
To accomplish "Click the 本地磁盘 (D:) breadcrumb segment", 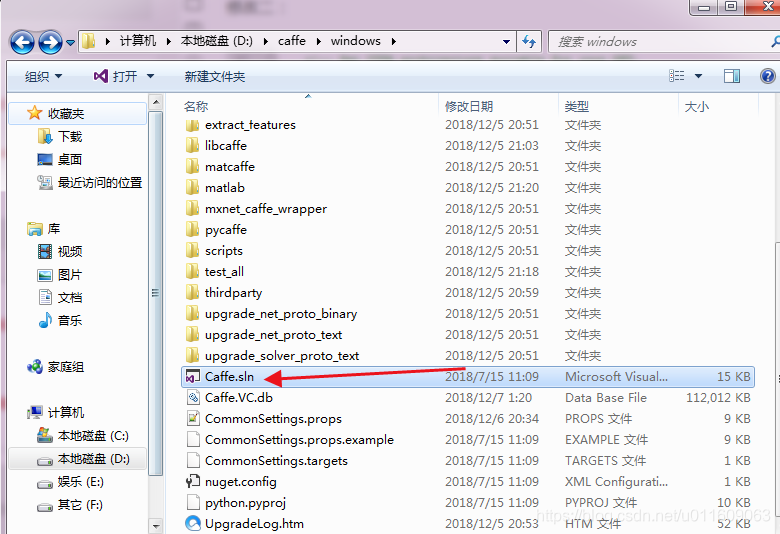I will [216, 41].
